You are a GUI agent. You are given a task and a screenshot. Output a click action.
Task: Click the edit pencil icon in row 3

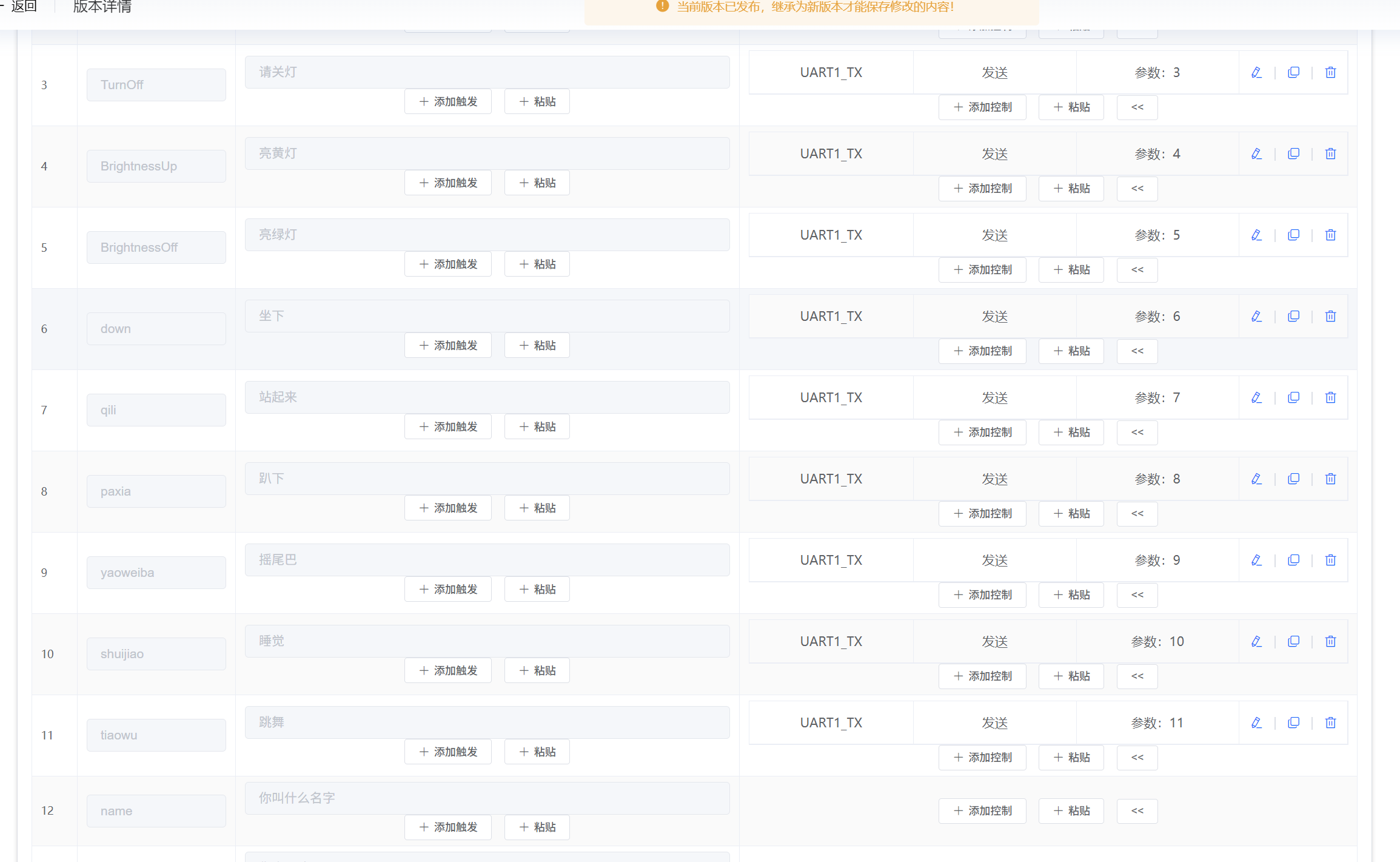(1256, 73)
